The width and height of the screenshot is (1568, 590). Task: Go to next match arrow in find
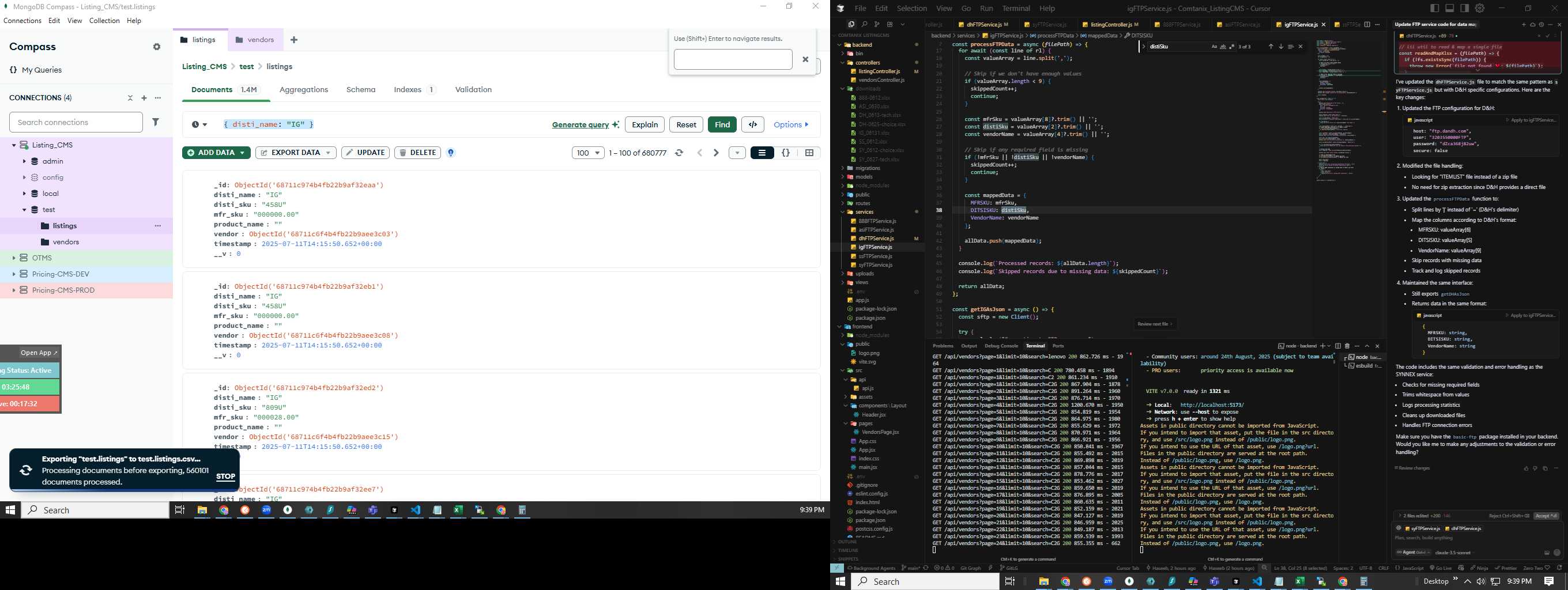coord(1281,47)
